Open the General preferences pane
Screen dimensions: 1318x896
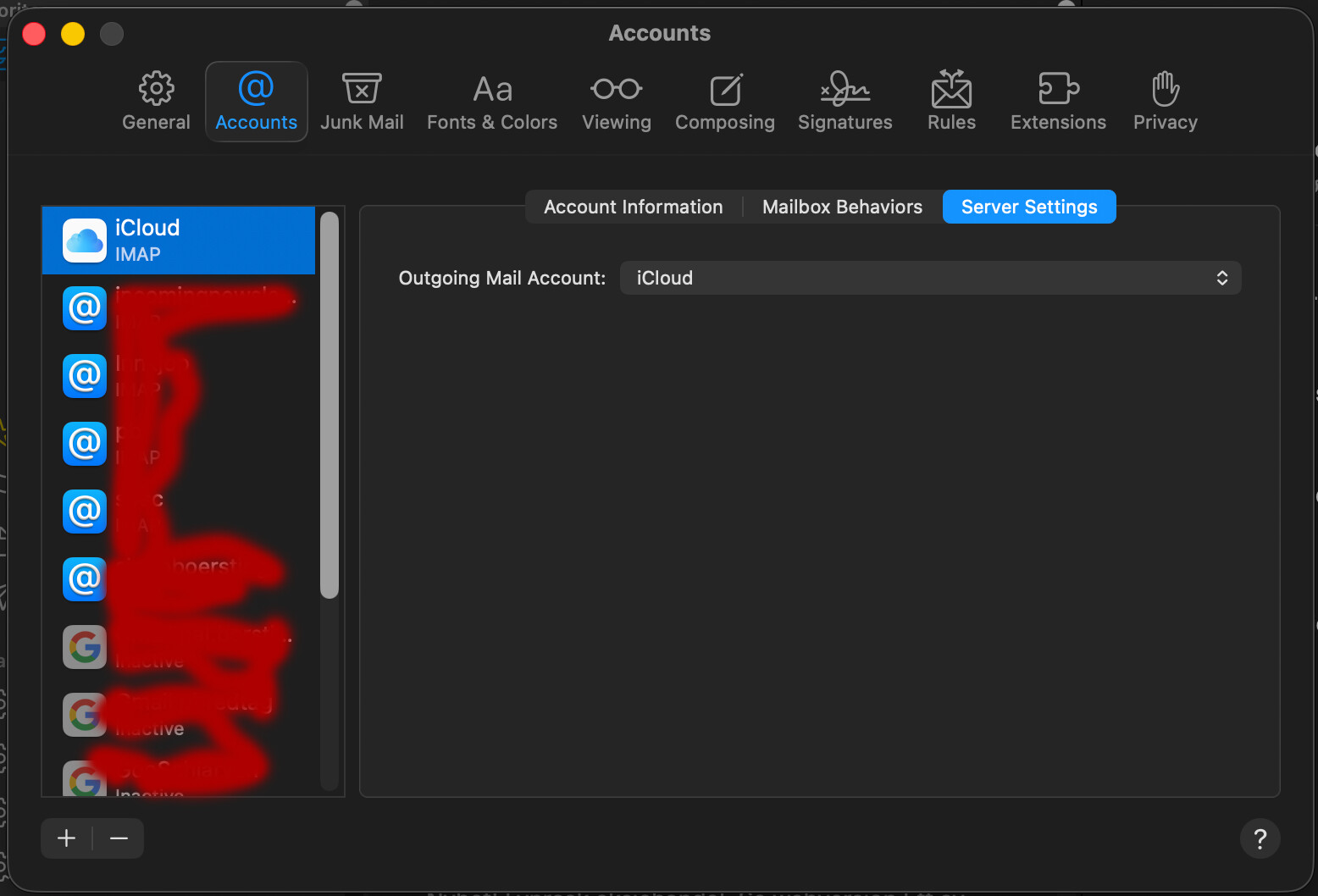pyautogui.click(x=156, y=102)
